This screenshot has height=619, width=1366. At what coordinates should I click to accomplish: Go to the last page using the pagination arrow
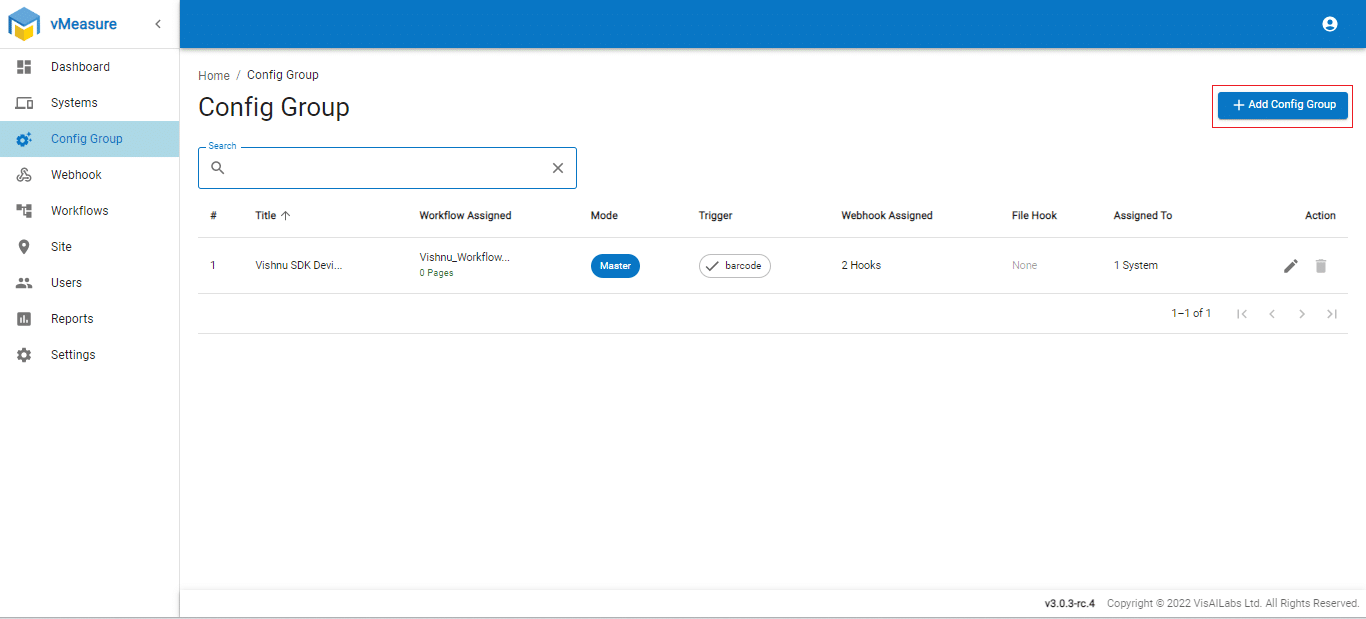(x=1332, y=313)
